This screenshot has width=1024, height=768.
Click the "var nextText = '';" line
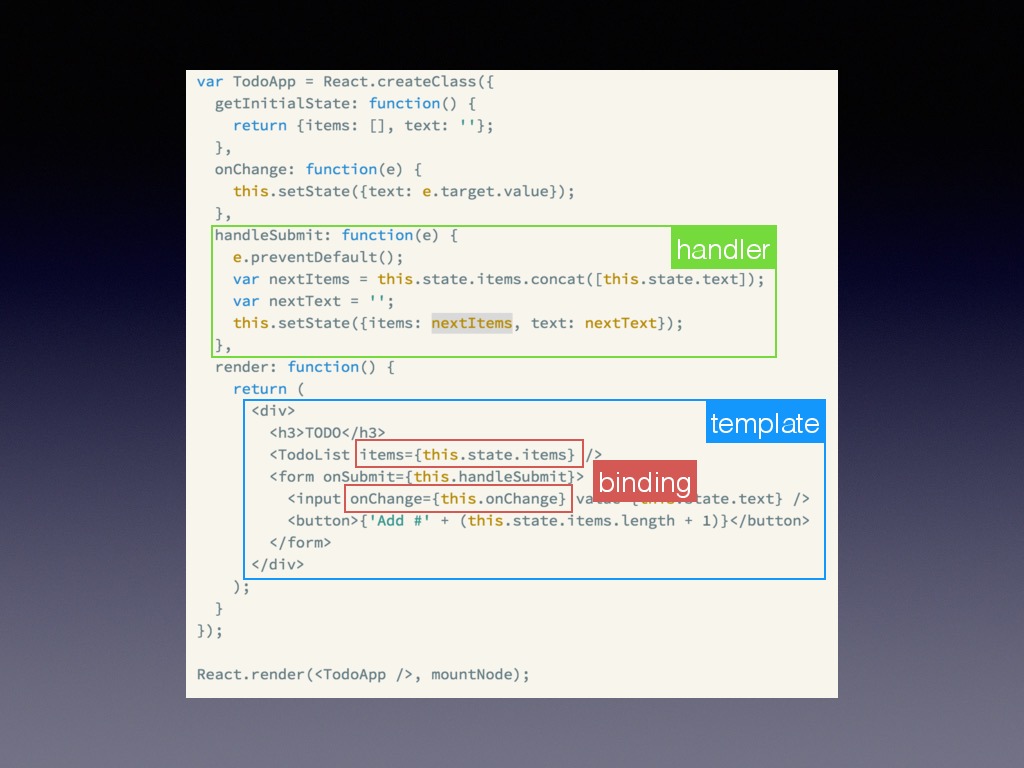point(313,301)
